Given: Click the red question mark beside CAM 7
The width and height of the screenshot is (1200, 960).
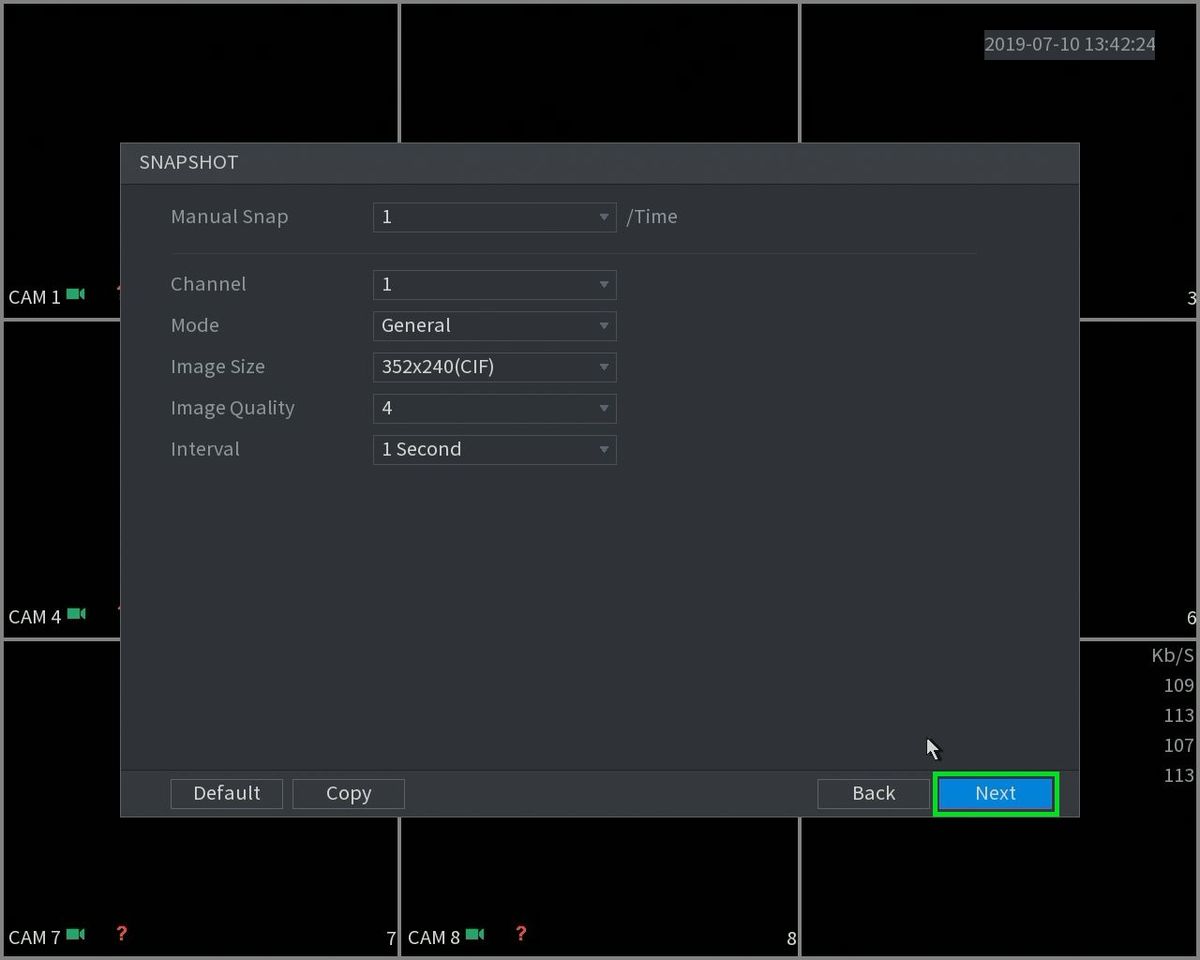Looking at the screenshot, I should coord(121,934).
